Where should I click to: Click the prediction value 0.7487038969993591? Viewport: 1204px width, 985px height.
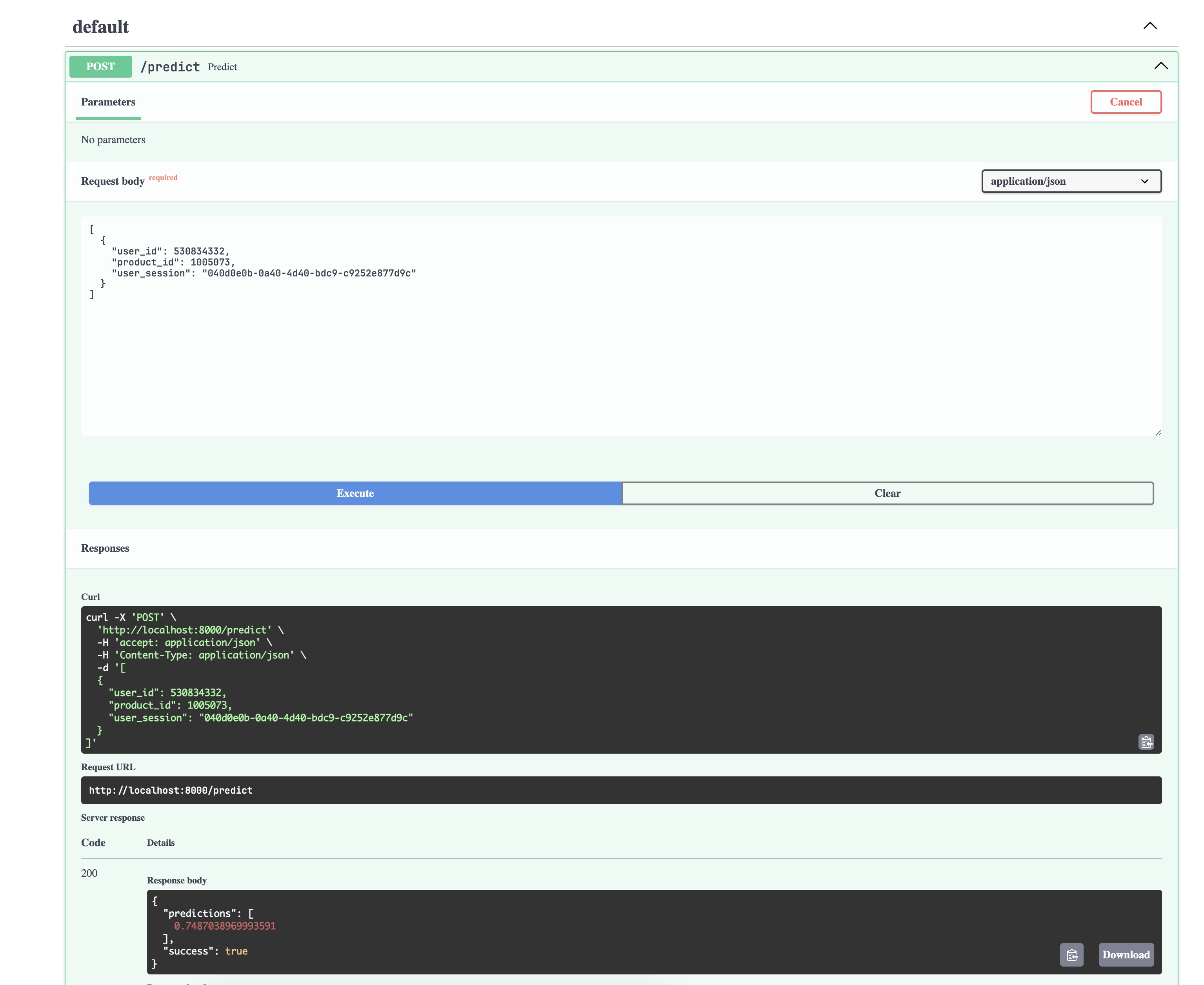[x=225, y=926]
